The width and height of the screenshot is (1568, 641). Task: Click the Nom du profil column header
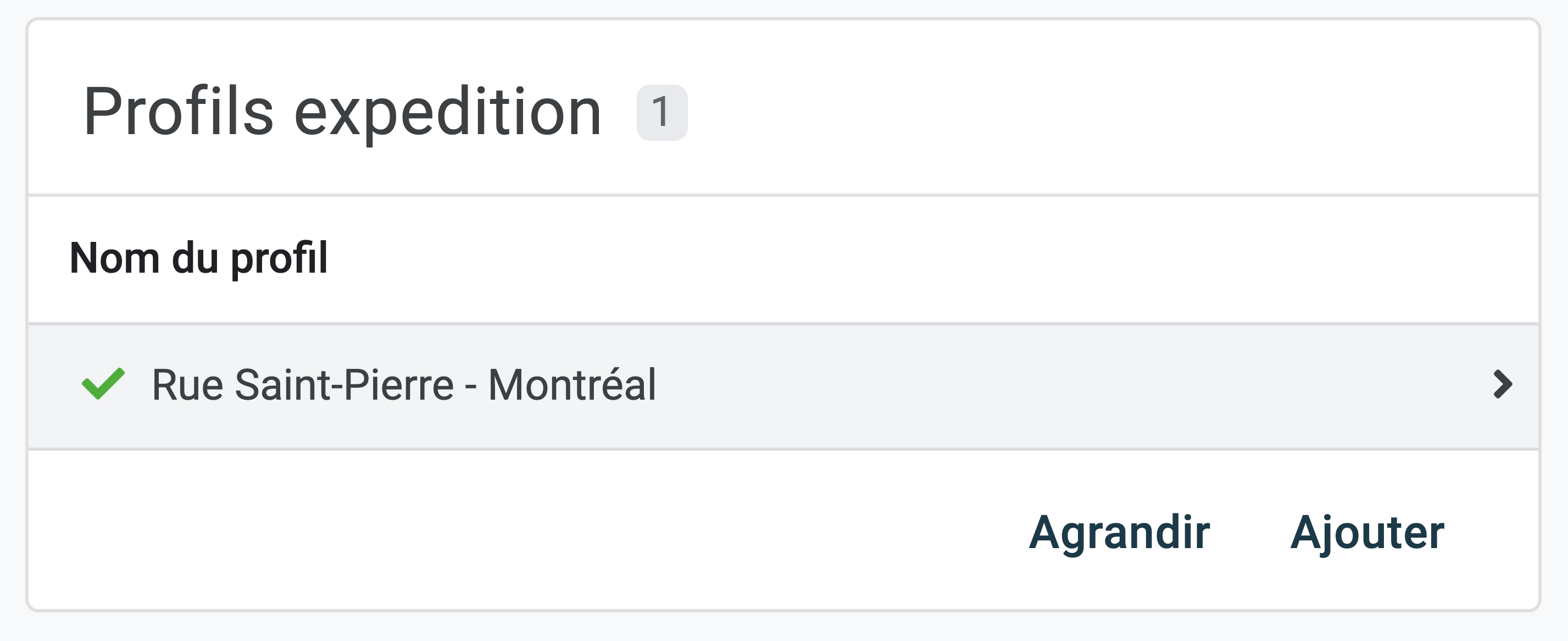pyautogui.click(x=198, y=258)
